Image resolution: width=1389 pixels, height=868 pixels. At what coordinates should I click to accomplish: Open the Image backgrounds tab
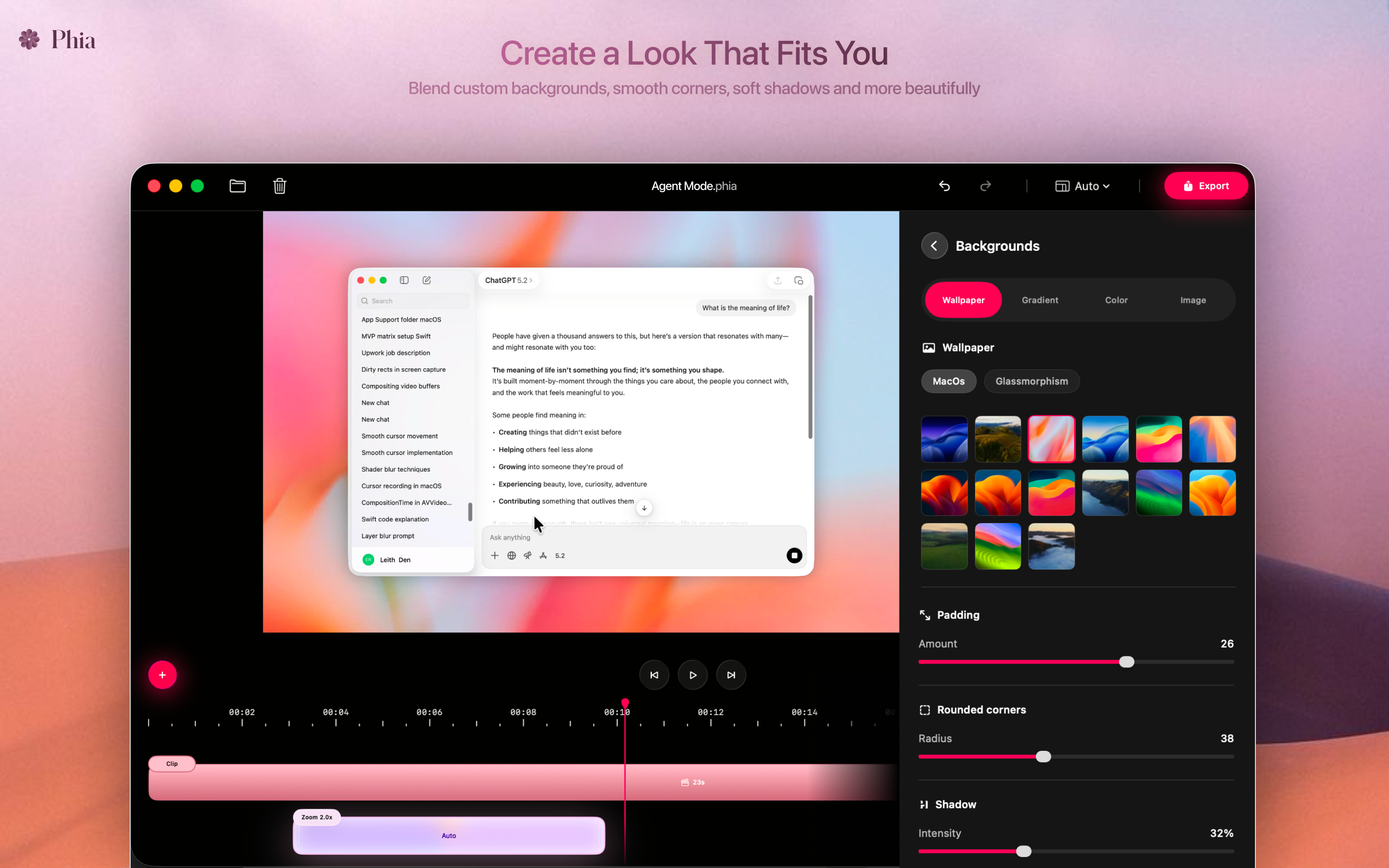coord(1193,299)
